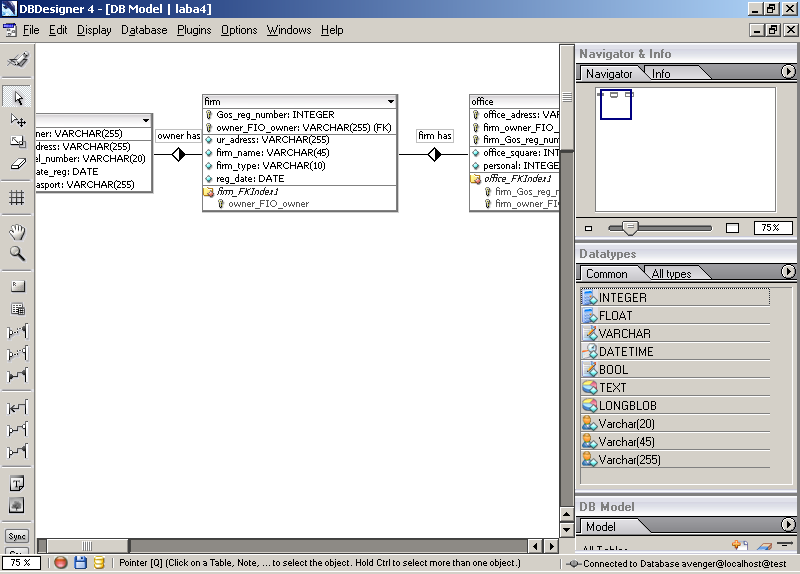800x574 pixels.
Task: Click the Sync button in toolbar
Action: point(17,536)
